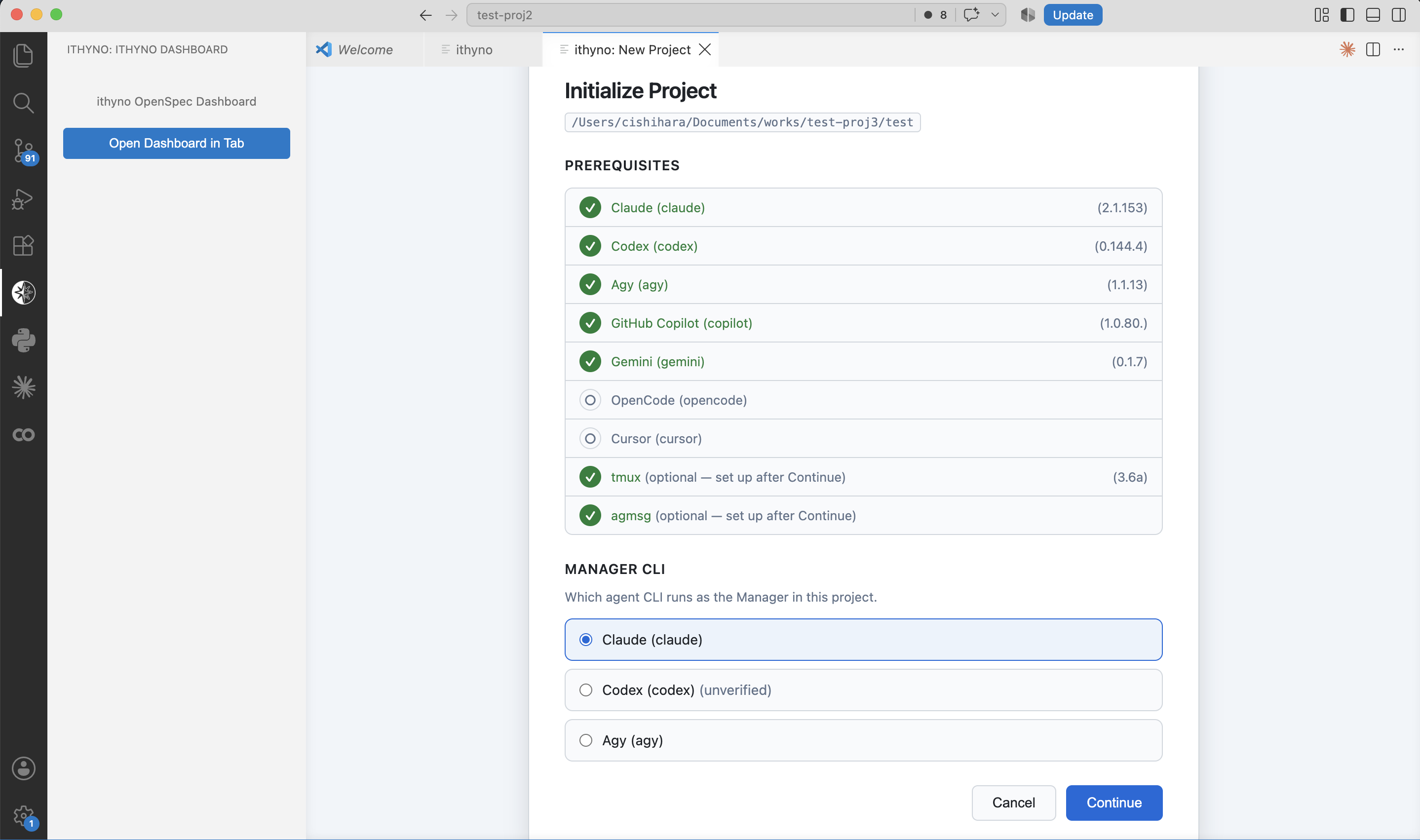
Task: Click the orange Claude icon in editor toolbar
Action: 1347,49
